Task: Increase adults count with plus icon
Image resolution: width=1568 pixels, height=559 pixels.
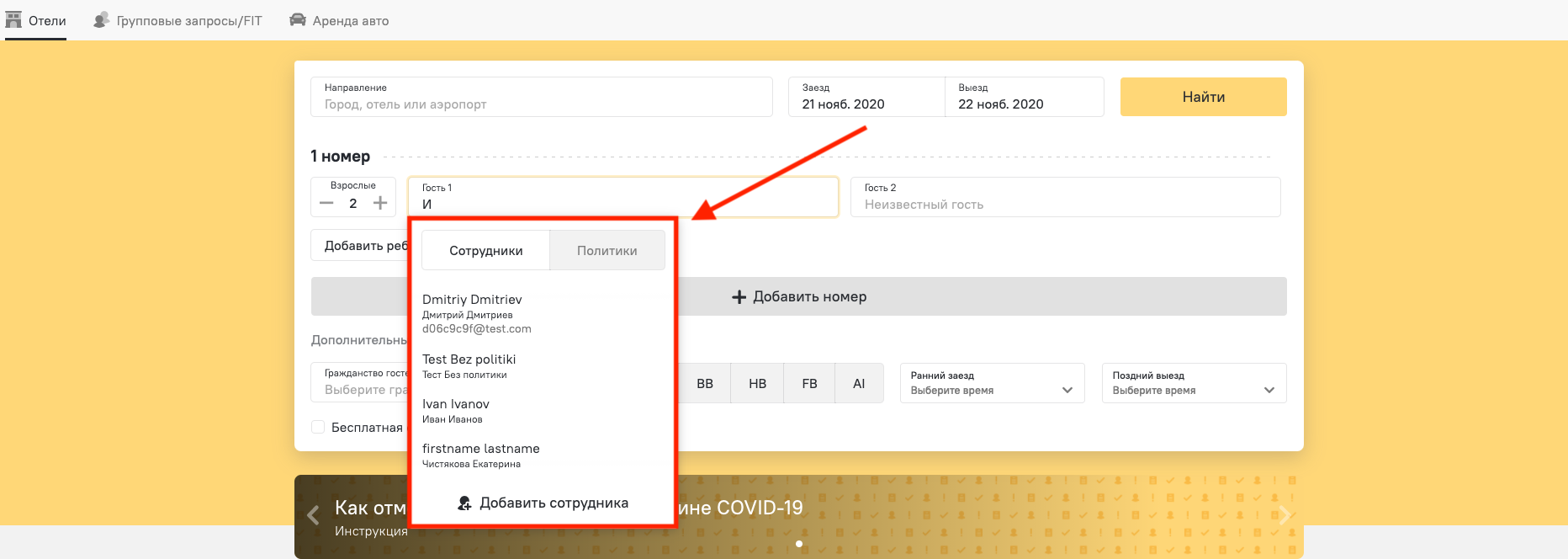Action: tap(380, 204)
